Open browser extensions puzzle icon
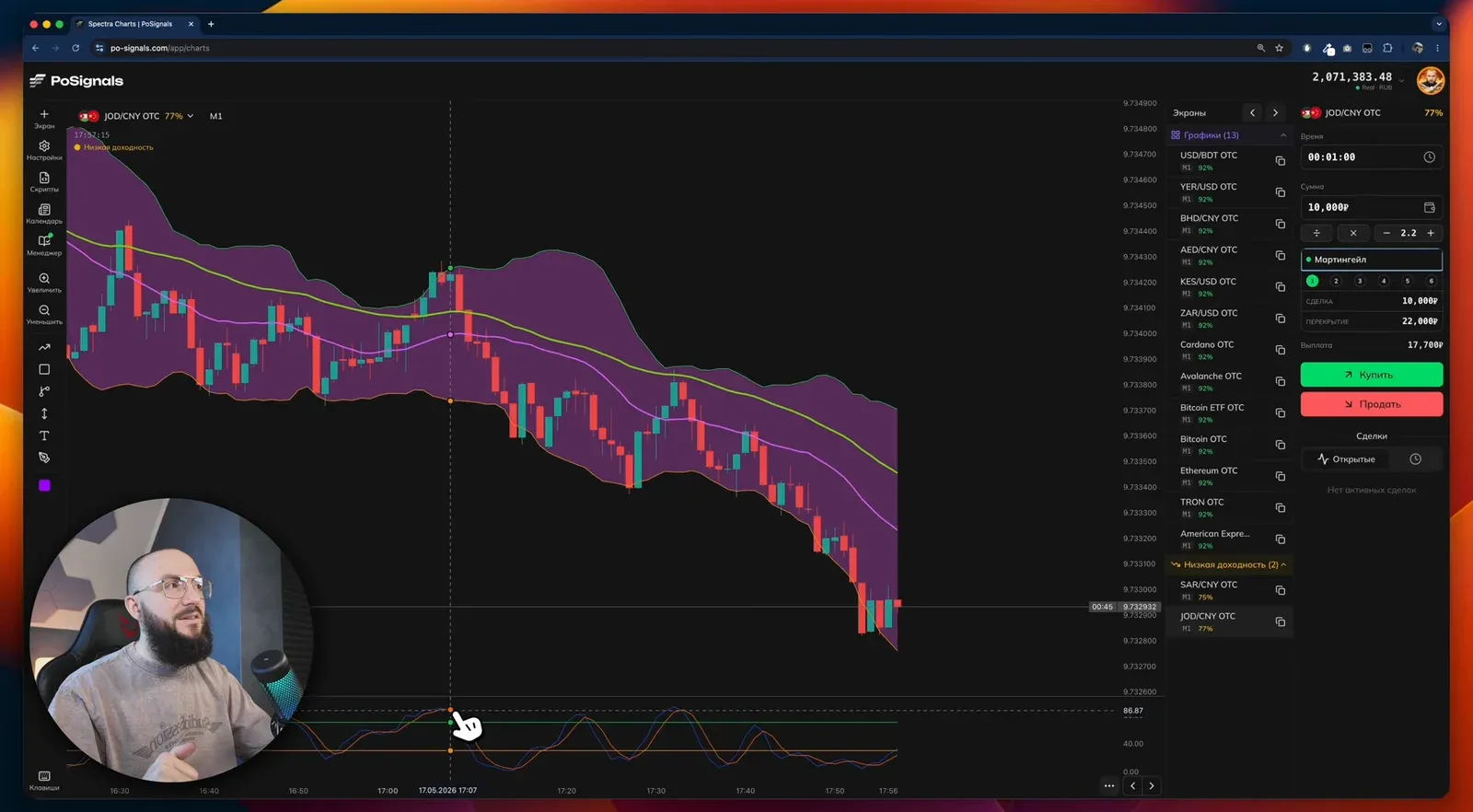The height and width of the screenshot is (812, 1473). pos(1387,48)
